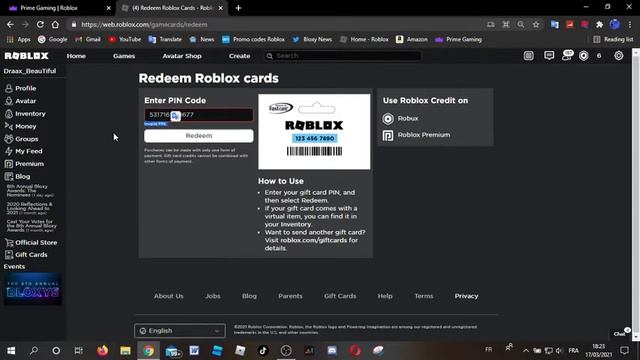Open Home in the Roblox navigation
The height and width of the screenshot is (360, 640).
coord(76,56)
